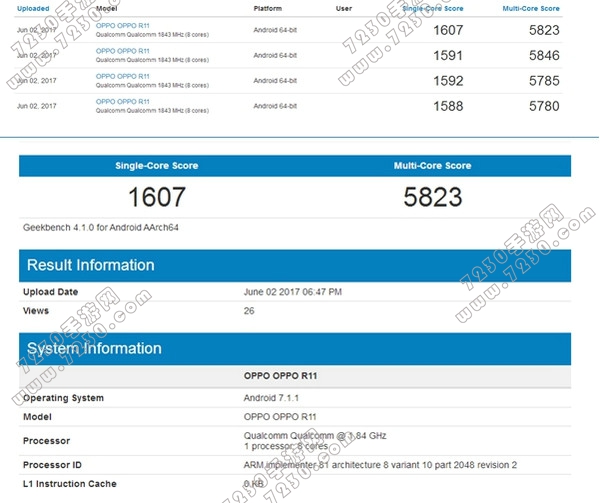Sort results by Uploaded column header

[x=33, y=8]
